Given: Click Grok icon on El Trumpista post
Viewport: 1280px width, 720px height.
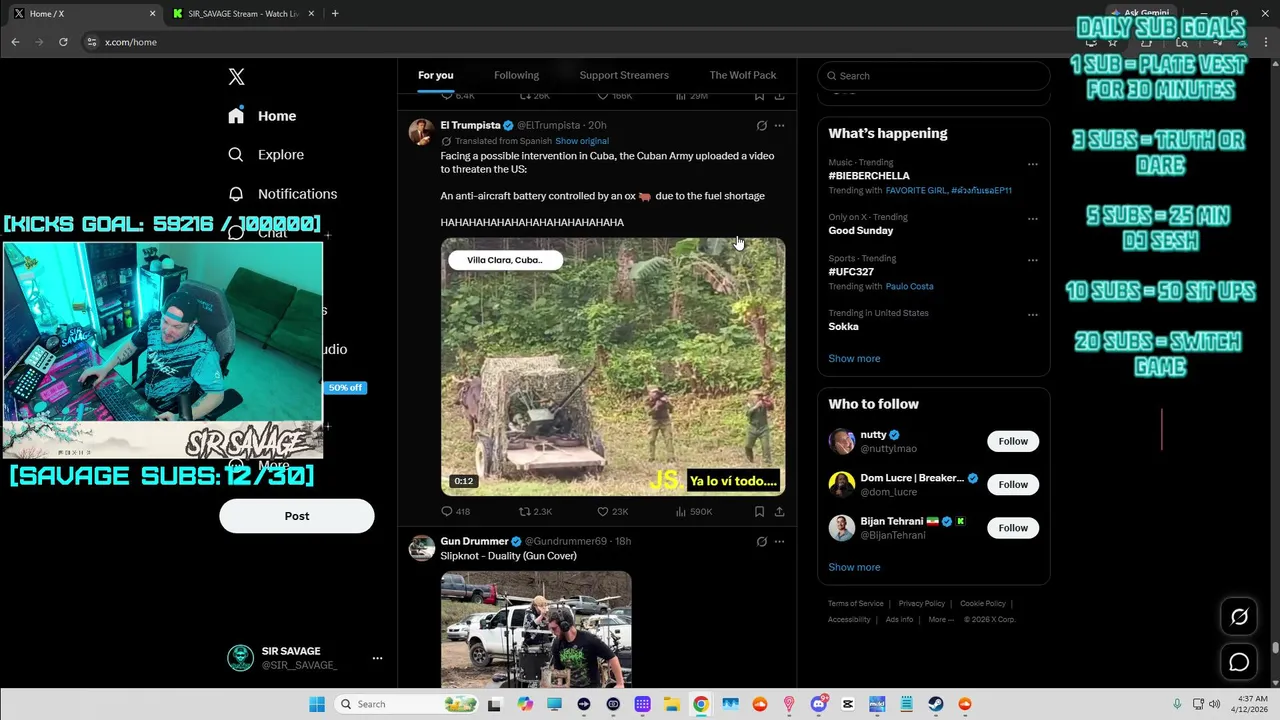Looking at the screenshot, I should pyautogui.click(x=761, y=125).
